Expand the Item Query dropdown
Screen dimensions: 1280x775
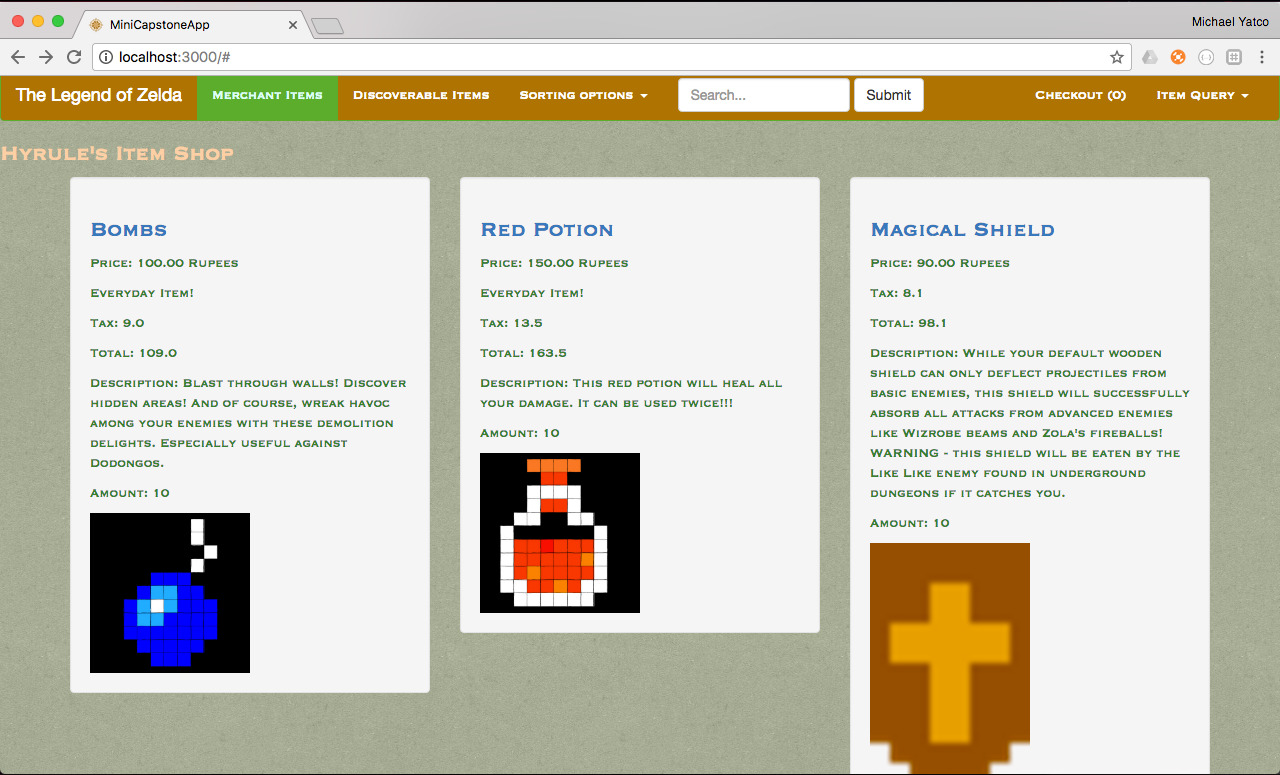[x=1203, y=97]
